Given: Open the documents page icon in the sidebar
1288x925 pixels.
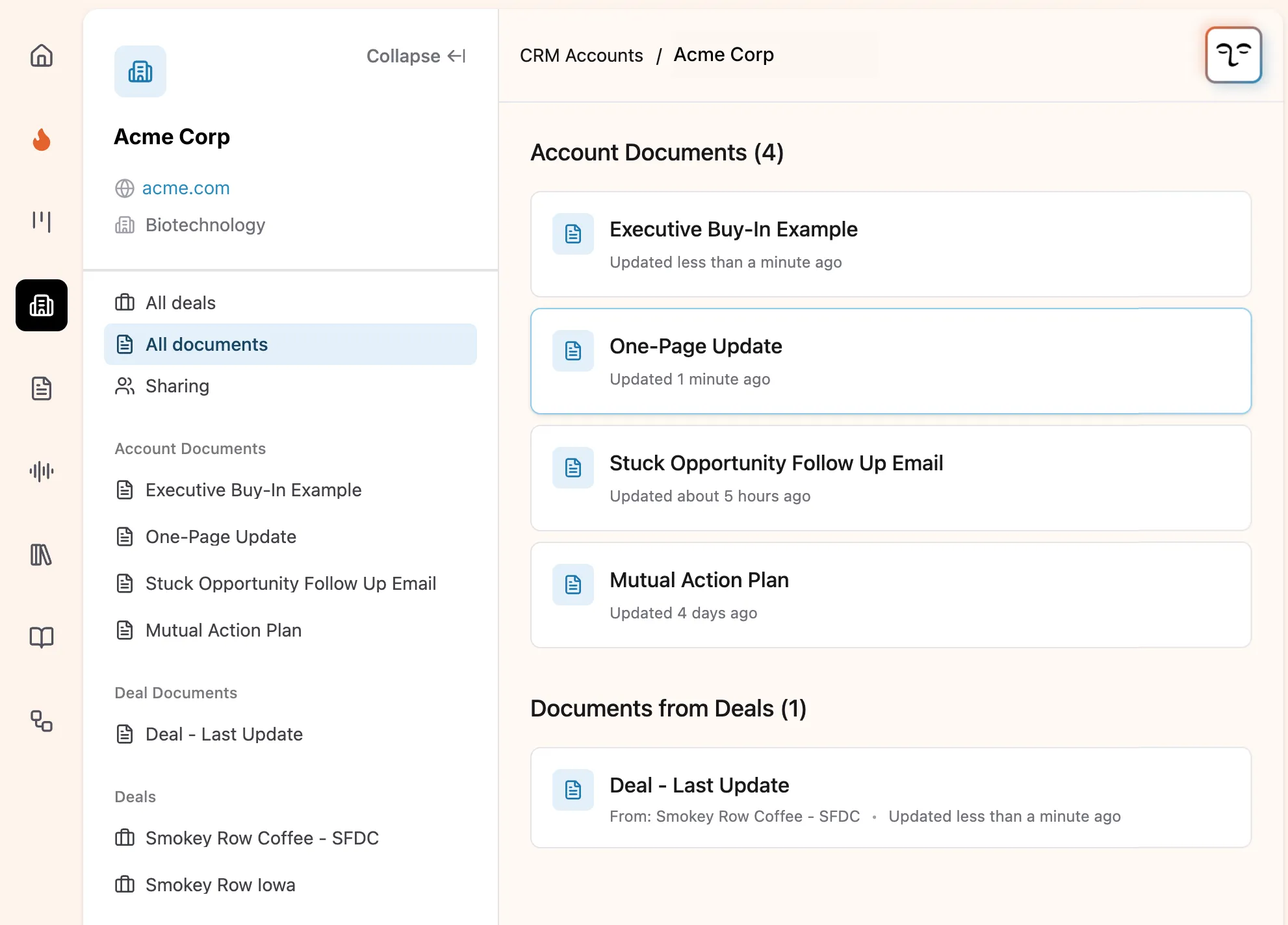Looking at the screenshot, I should pos(41,388).
